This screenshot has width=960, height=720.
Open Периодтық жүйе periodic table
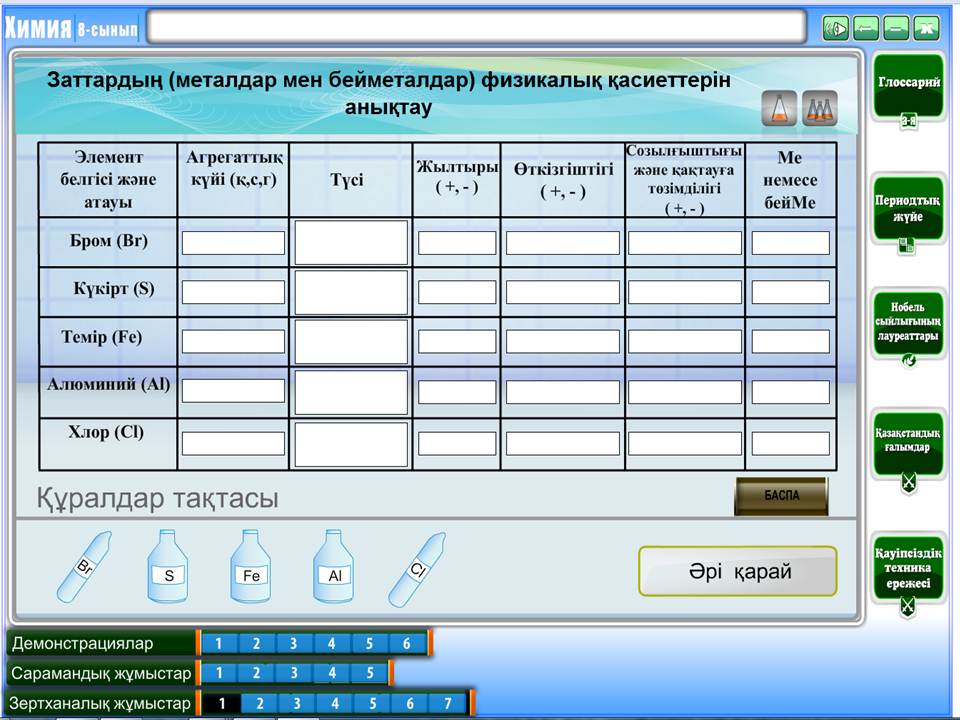[x=908, y=209]
